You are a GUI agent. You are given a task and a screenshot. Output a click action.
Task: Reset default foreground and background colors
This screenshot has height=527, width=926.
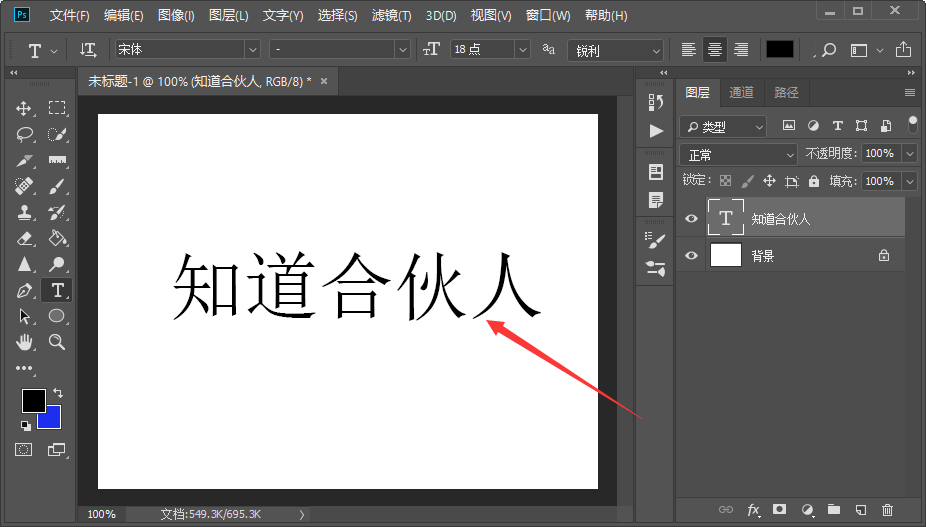25,425
